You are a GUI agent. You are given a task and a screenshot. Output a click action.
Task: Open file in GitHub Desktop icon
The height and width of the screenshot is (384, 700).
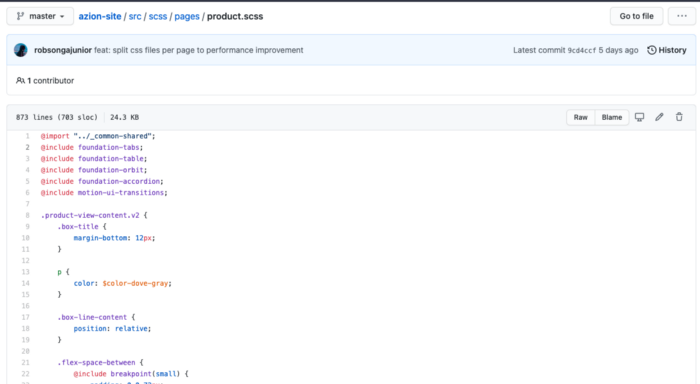pos(639,117)
